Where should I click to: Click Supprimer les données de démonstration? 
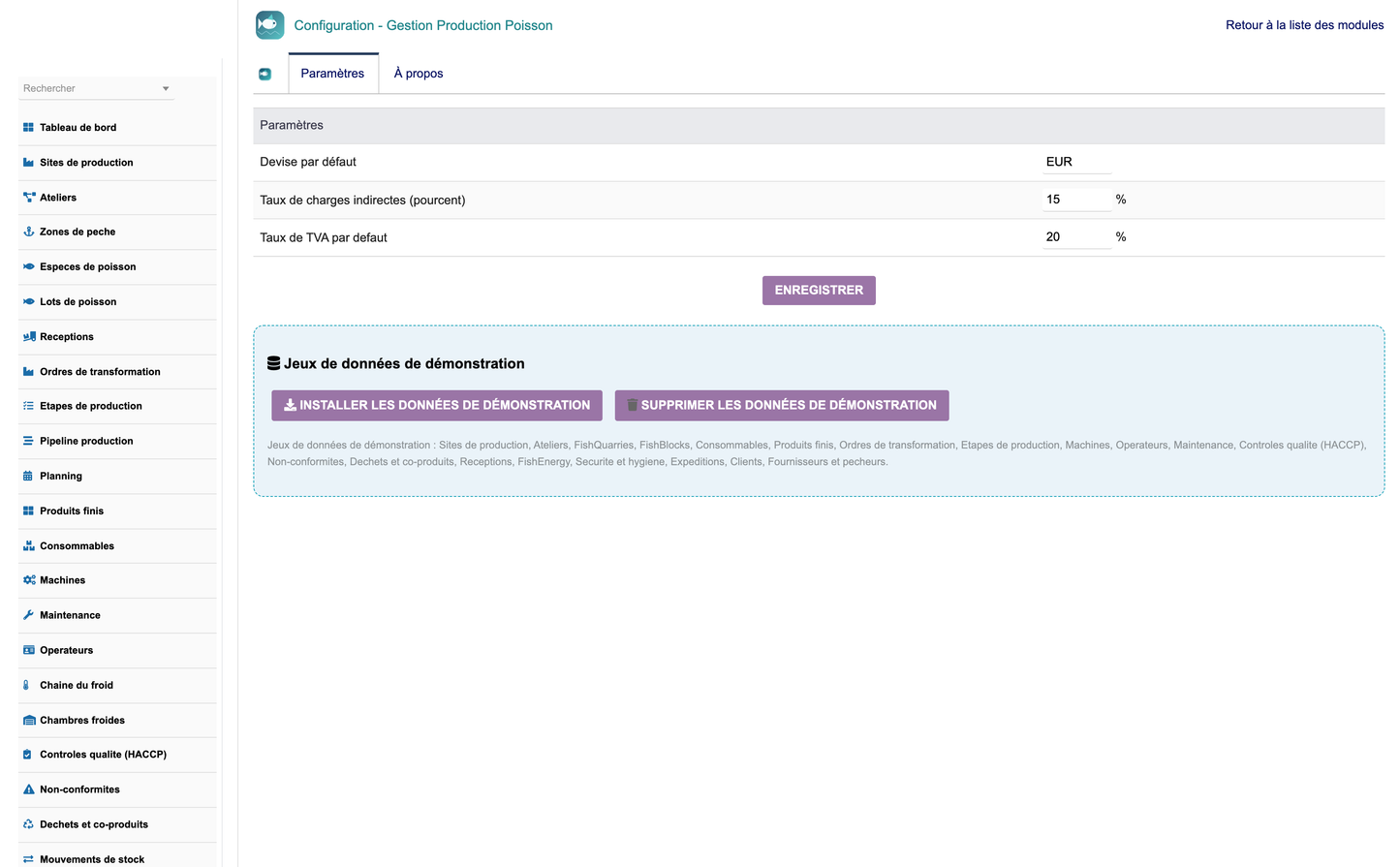(782, 405)
